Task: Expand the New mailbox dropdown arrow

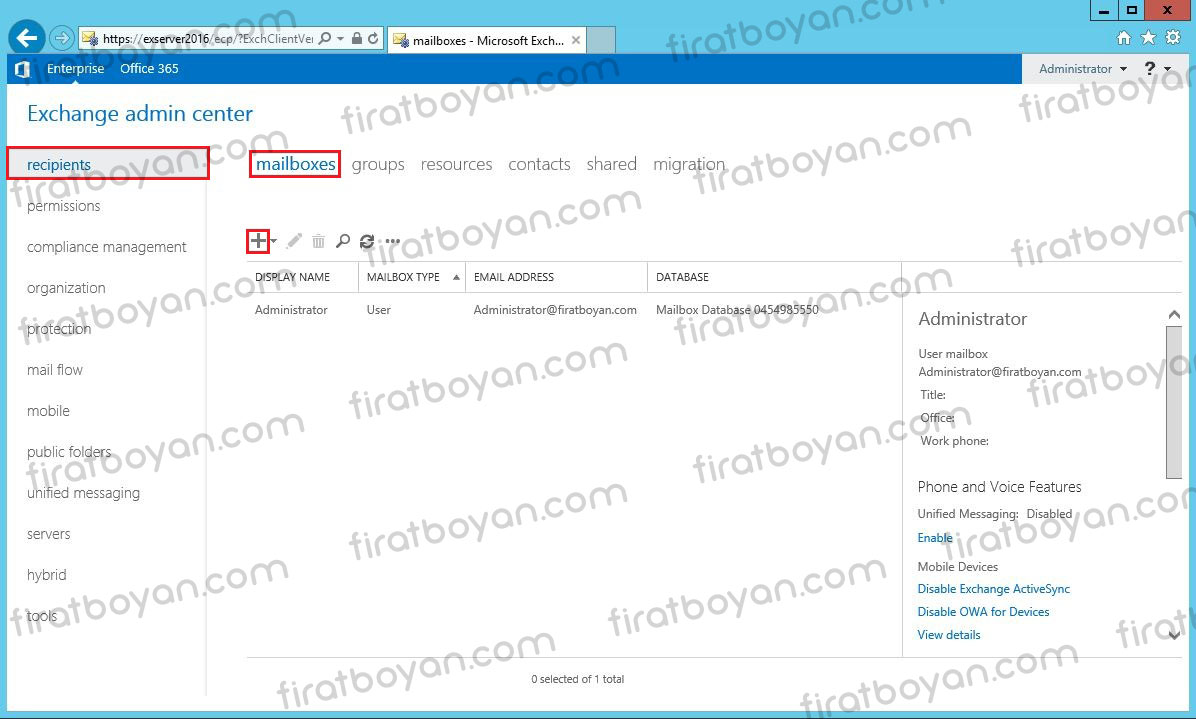Action: (273, 241)
